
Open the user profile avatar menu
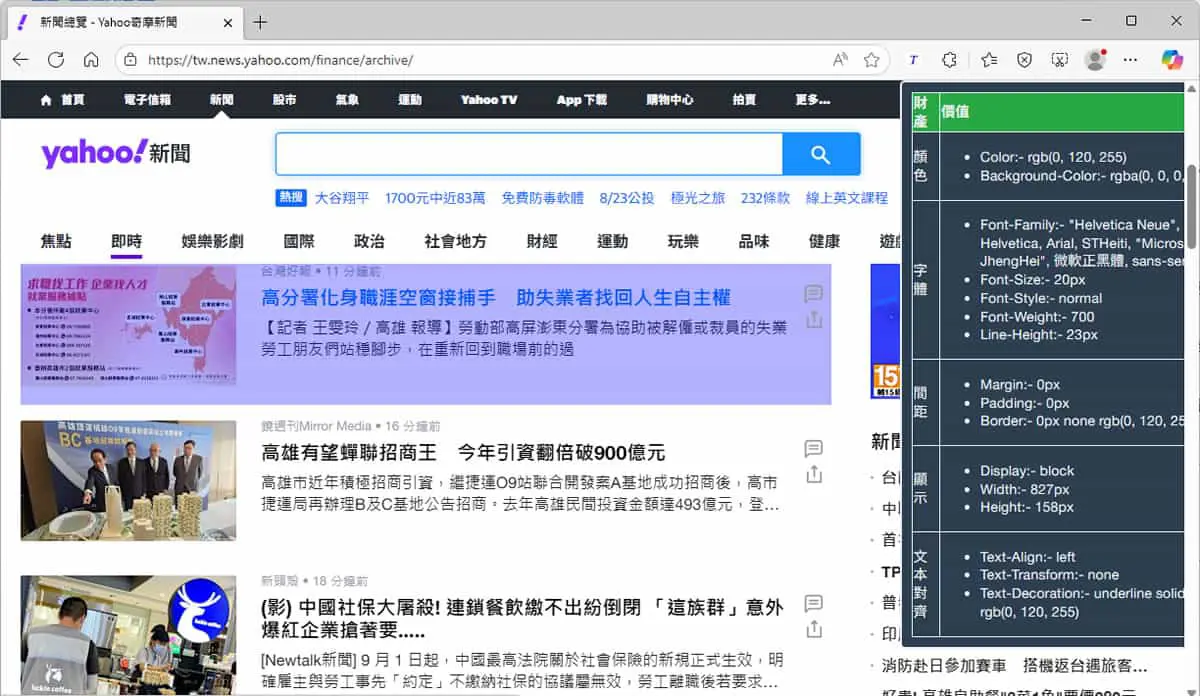point(1095,60)
